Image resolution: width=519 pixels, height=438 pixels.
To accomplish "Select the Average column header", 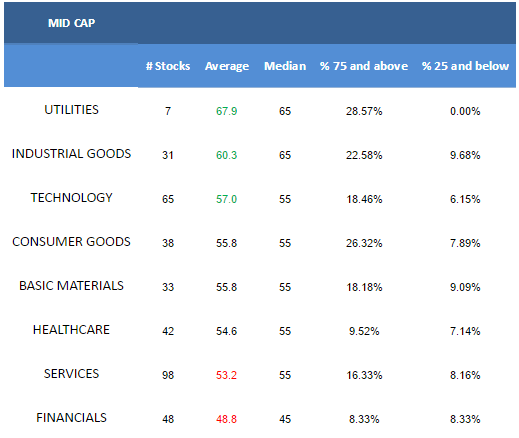I will 227,66.
